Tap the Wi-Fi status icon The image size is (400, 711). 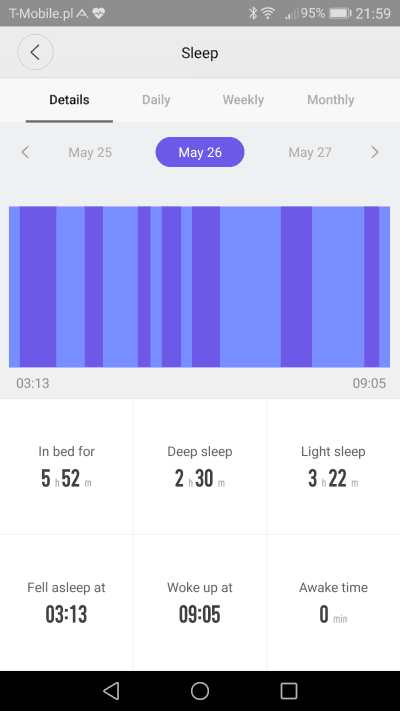268,13
